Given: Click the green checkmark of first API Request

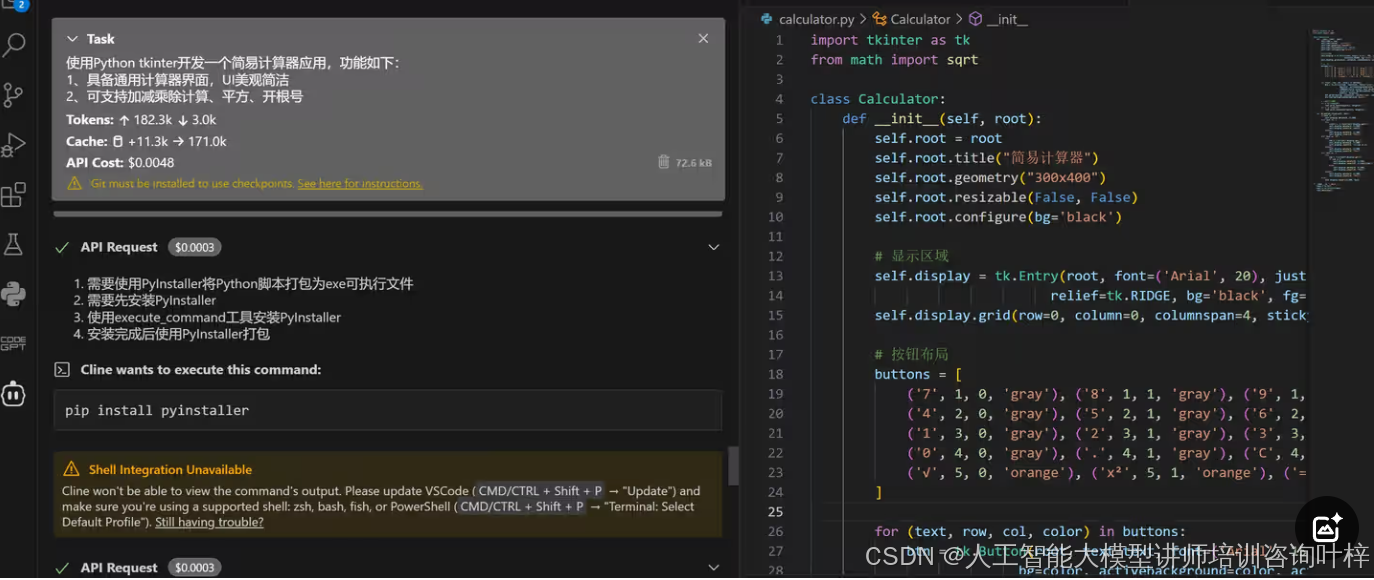Looking at the screenshot, I should pyautogui.click(x=62, y=247).
